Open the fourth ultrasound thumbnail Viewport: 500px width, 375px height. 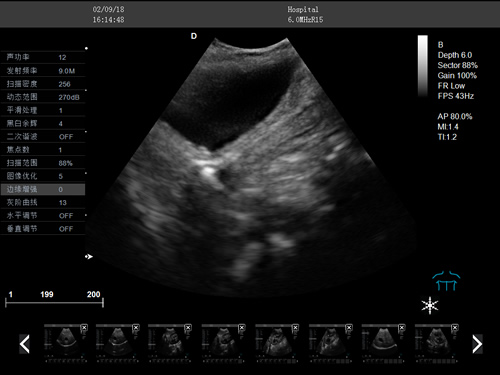coord(223,343)
